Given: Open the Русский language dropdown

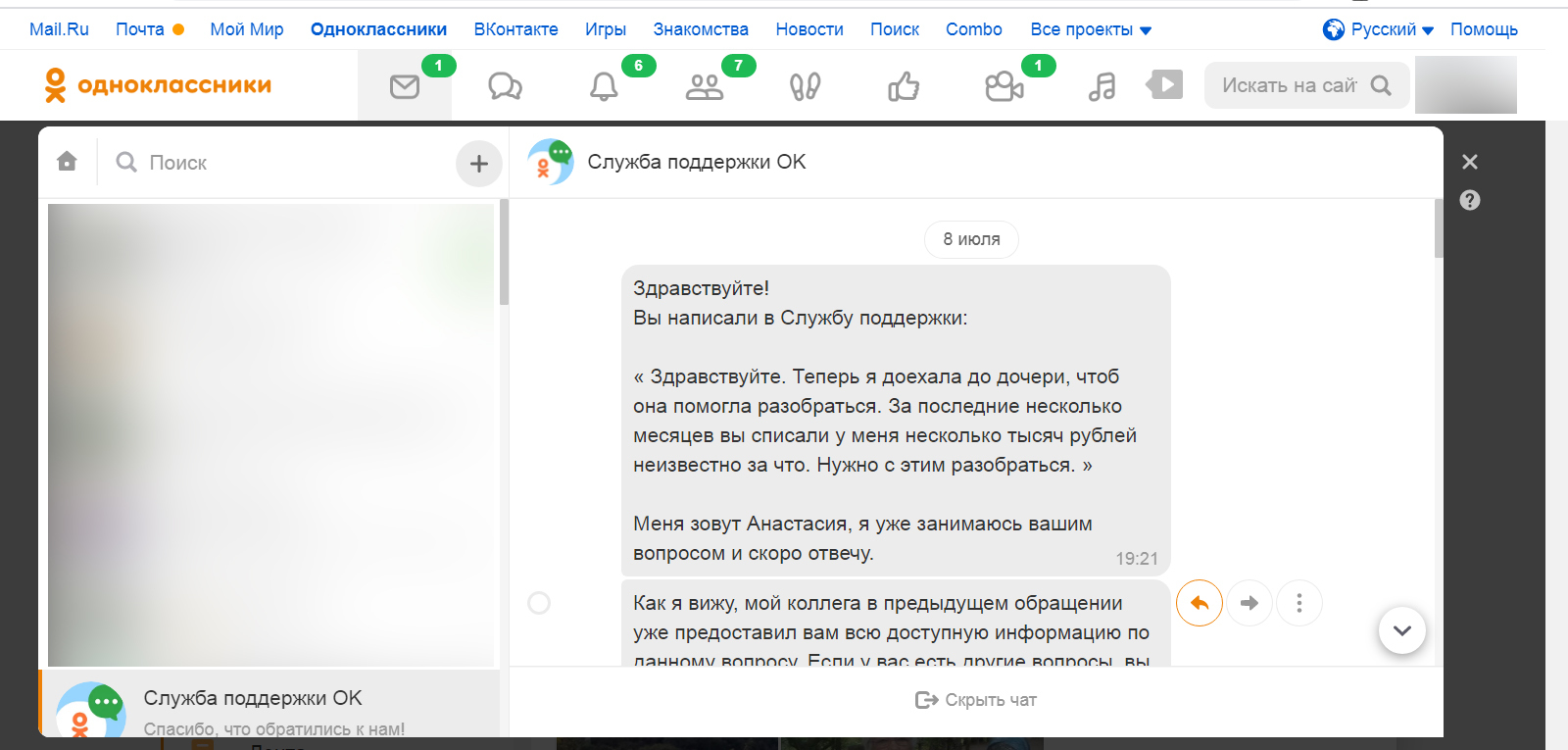Looking at the screenshot, I should click(x=1378, y=29).
